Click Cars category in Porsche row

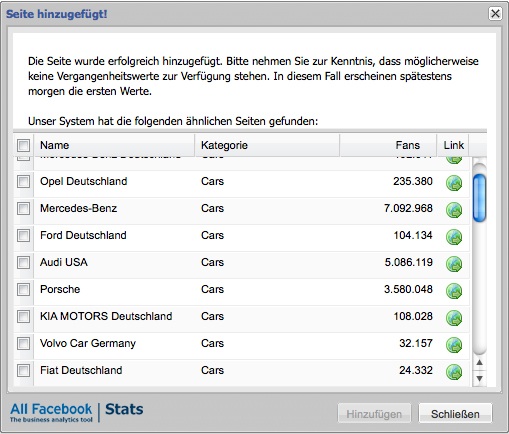pos(212,289)
